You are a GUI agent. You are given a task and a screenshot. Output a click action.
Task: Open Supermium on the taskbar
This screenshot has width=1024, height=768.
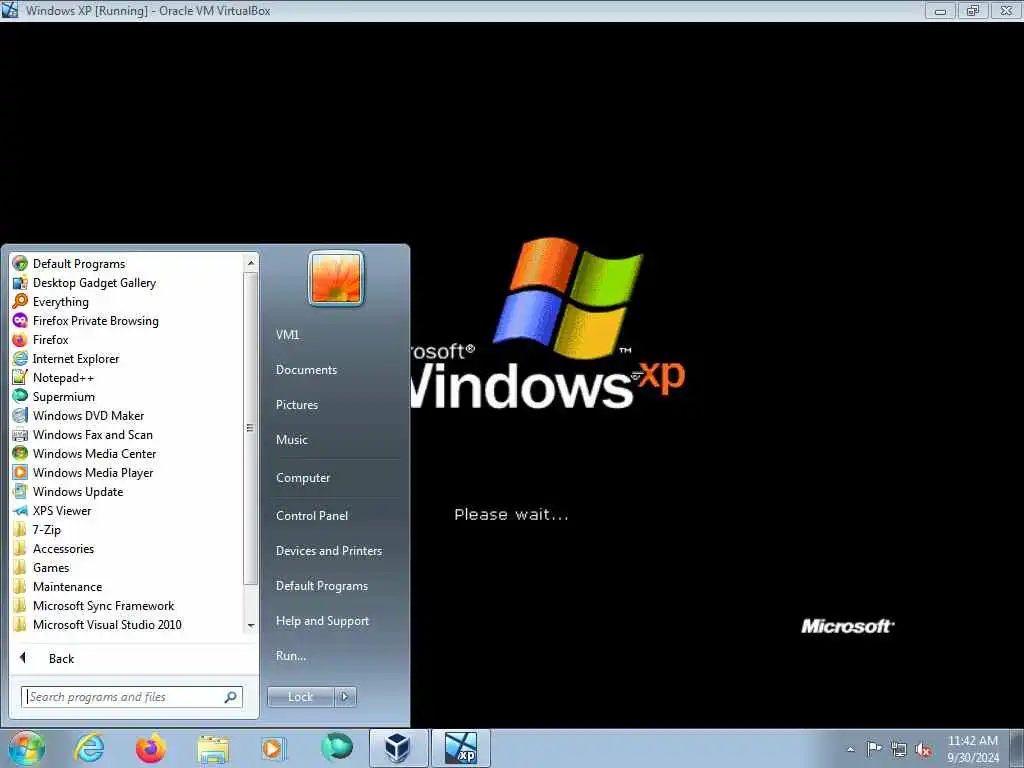pos(337,747)
